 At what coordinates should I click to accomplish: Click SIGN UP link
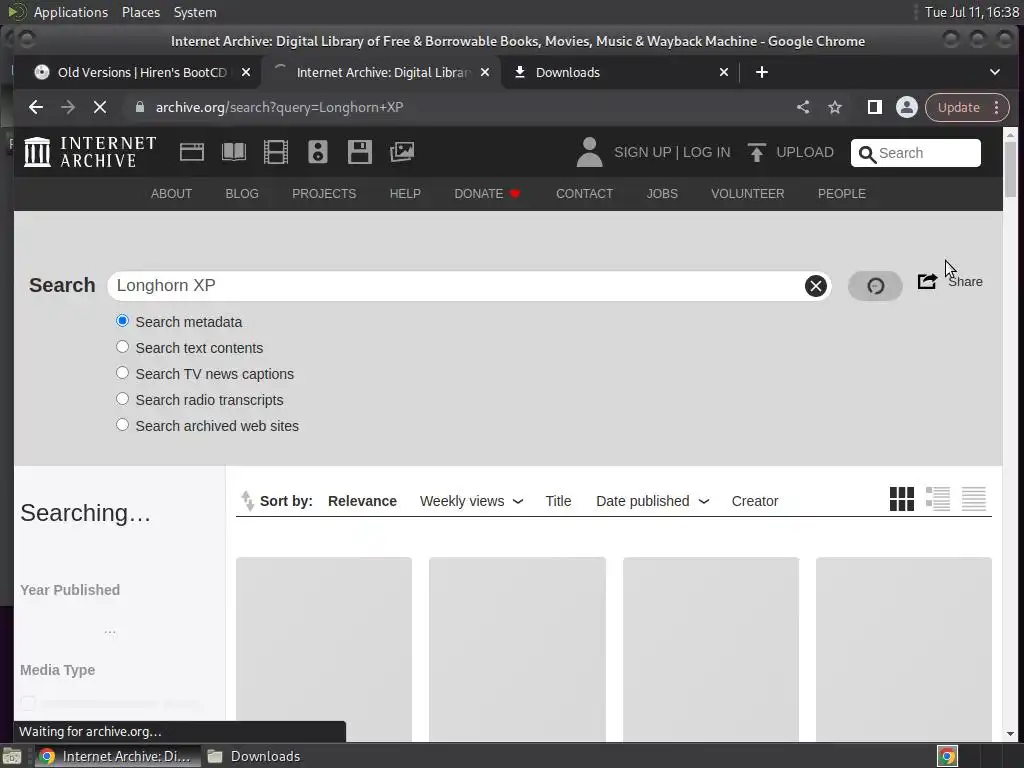coord(643,152)
